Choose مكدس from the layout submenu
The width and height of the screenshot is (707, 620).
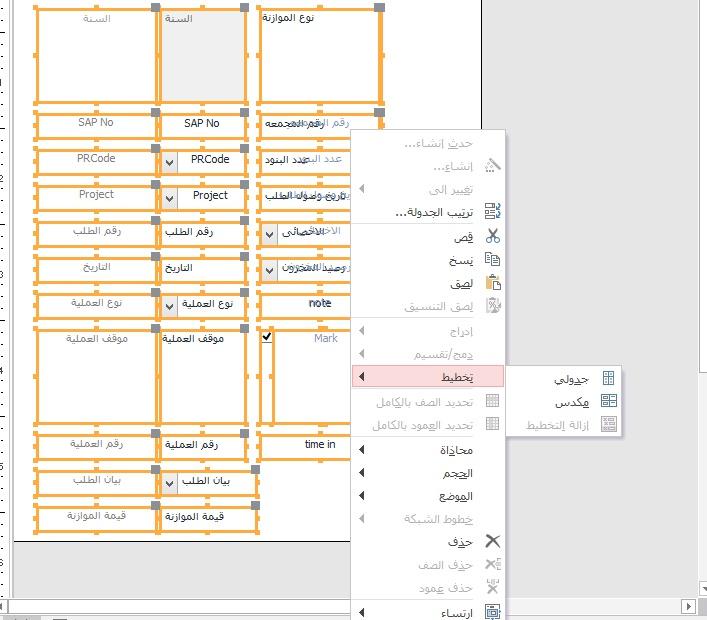point(564,401)
